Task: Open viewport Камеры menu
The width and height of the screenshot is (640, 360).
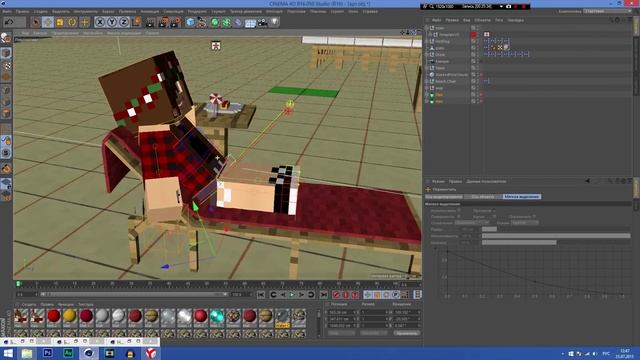Action: pyautogui.click(x=40, y=33)
